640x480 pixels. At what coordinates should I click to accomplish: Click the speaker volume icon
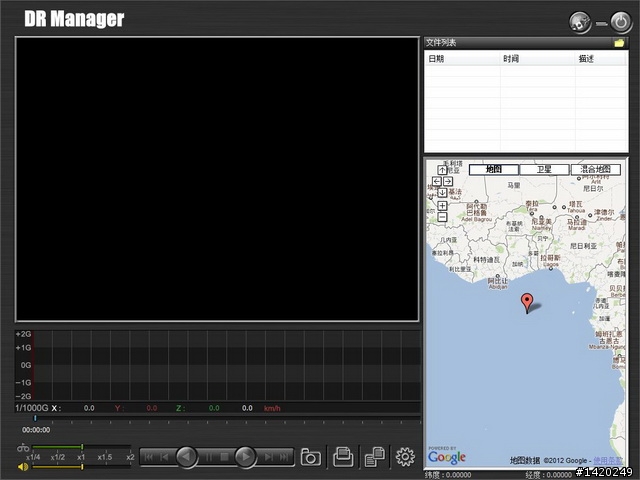click(23, 467)
